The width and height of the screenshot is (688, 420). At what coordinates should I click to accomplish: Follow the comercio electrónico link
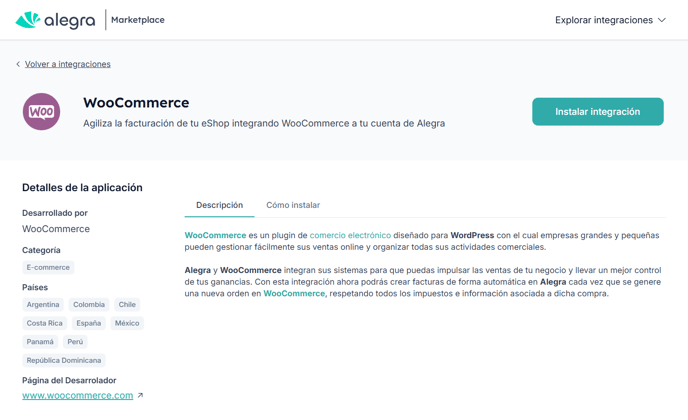click(x=350, y=235)
